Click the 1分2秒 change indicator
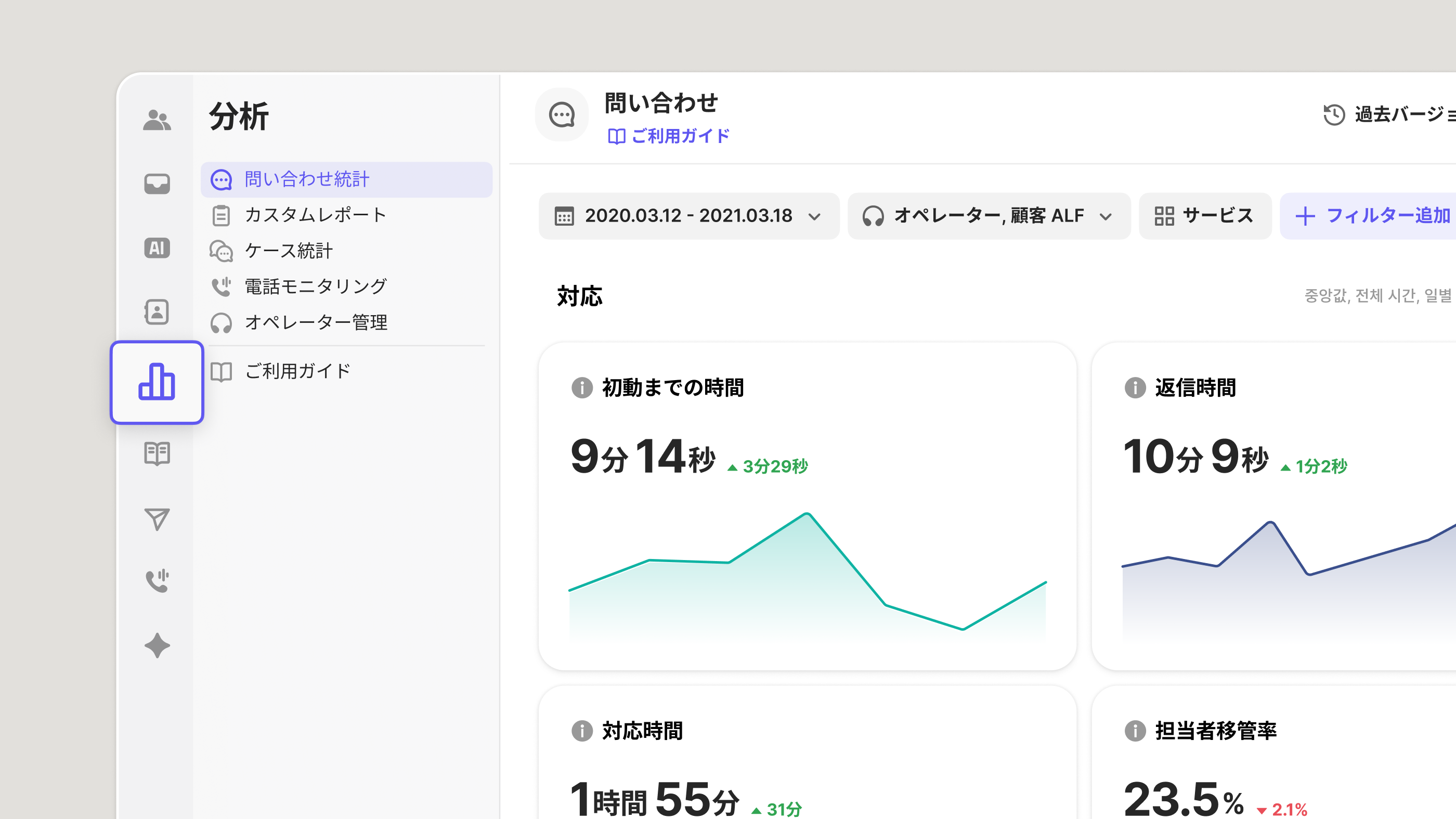1456x819 pixels. click(1314, 466)
